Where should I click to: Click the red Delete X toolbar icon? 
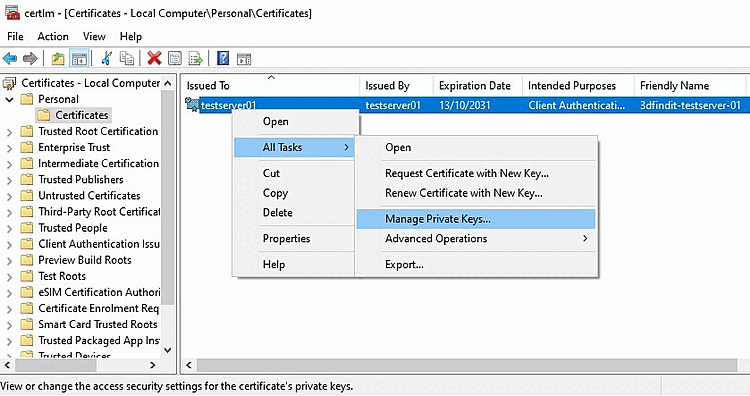tap(154, 59)
